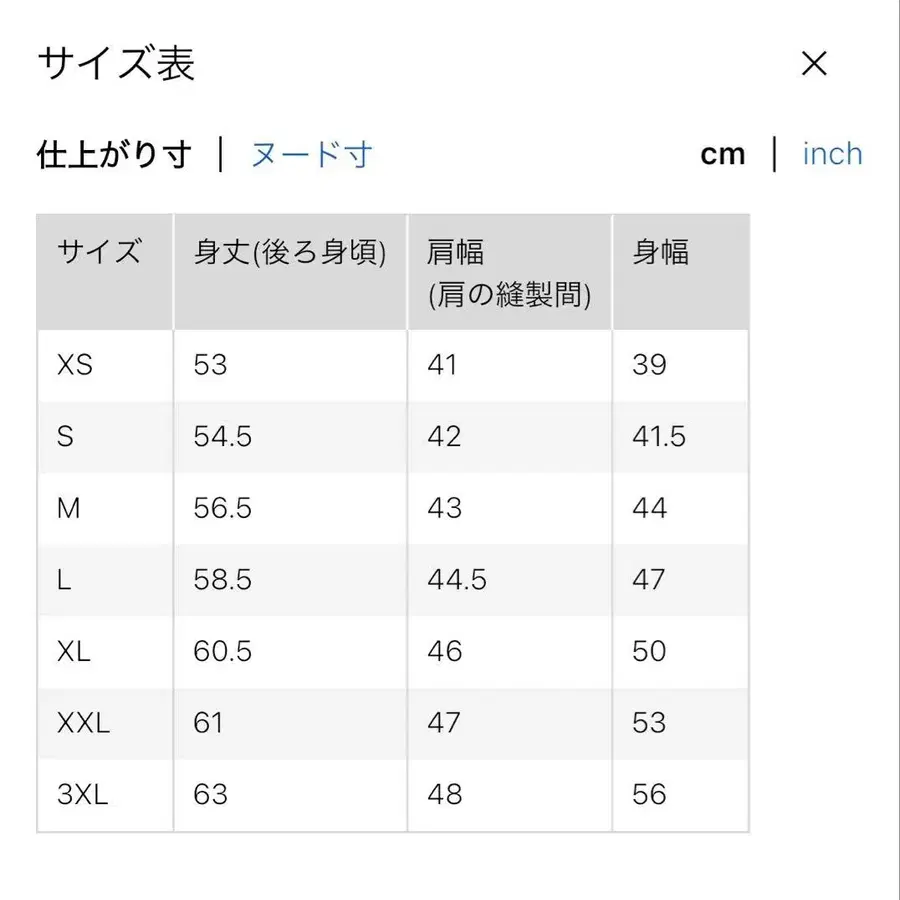
Task: Switch to ヌード寸 body measurements
Action: [308, 154]
